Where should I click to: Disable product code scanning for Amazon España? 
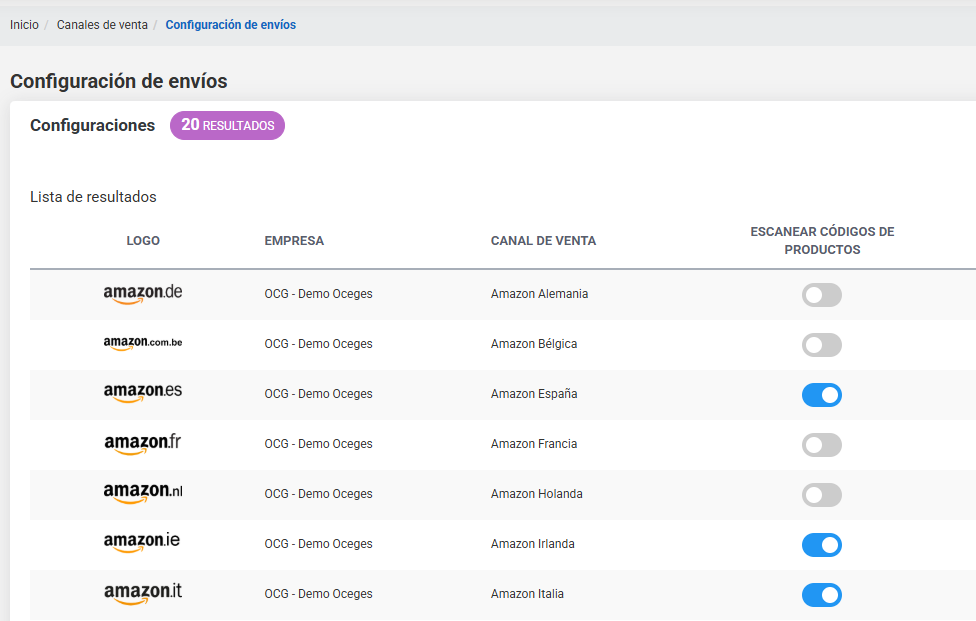point(822,395)
